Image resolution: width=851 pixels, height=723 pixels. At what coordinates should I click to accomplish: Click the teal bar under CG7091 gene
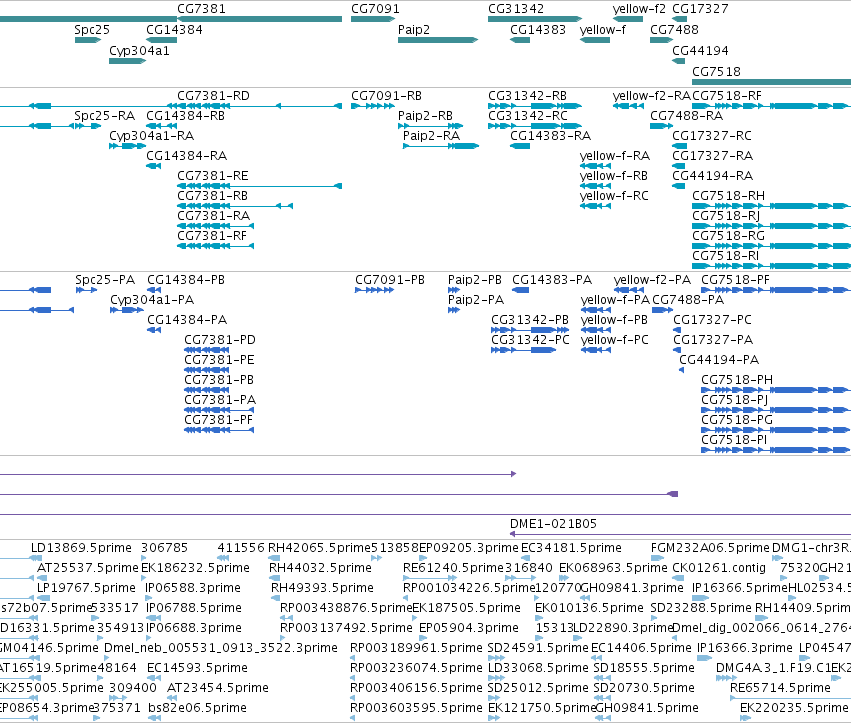click(x=373, y=19)
